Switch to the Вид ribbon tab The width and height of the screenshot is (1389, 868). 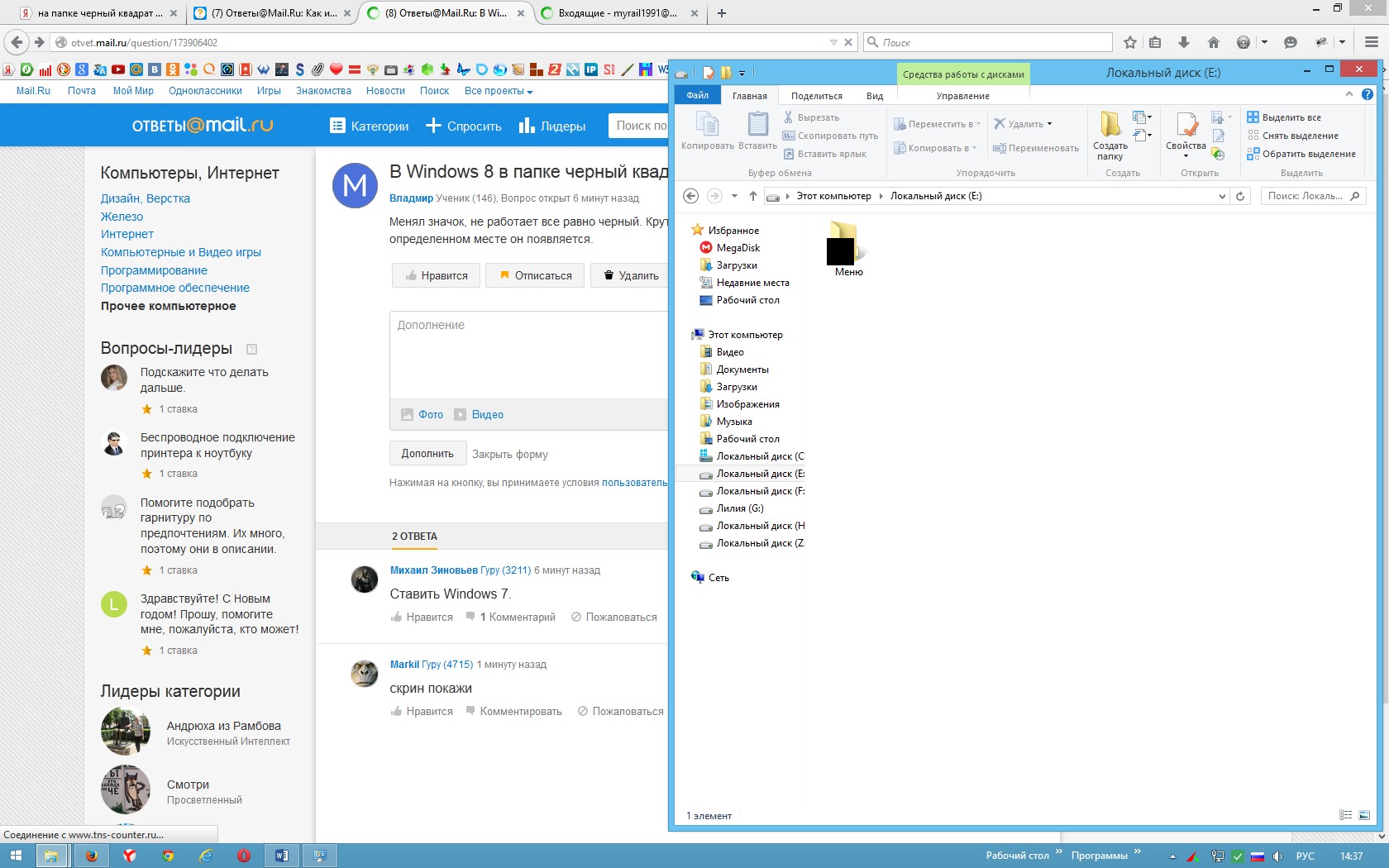(x=875, y=96)
